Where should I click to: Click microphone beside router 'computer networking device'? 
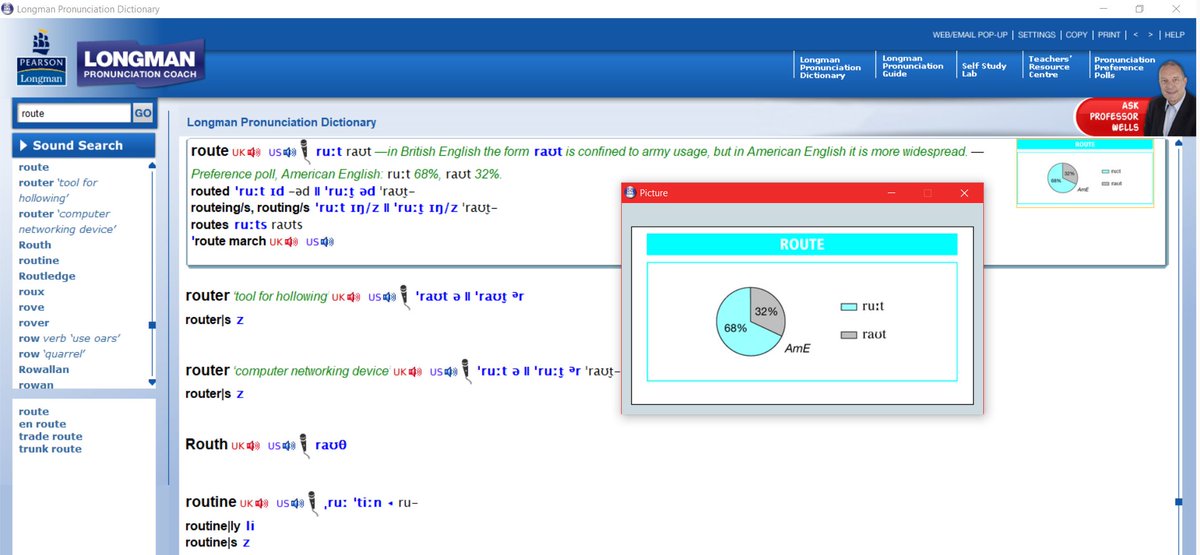466,371
